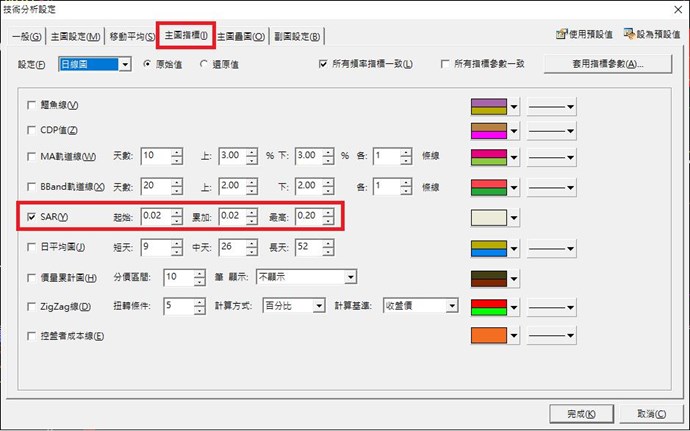The height and width of the screenshot is (431, 690).
Task: Open the 價量累計圖 顯示 dropdown
Action: pyautogui.click(x=350, y=276)
